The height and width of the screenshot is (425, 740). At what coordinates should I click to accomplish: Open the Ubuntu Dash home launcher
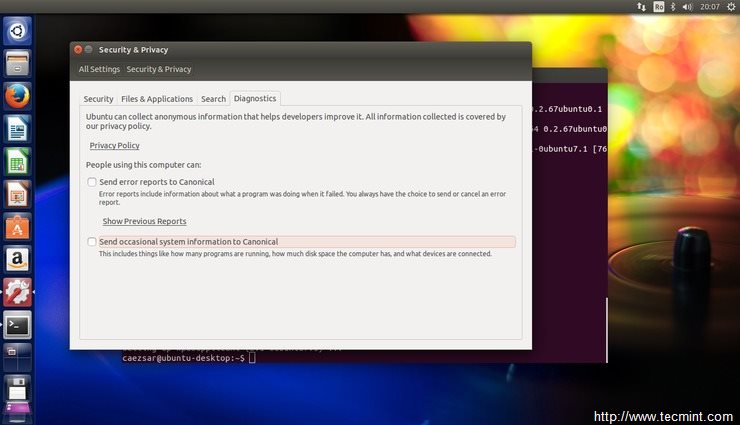[x=17, y=31]
